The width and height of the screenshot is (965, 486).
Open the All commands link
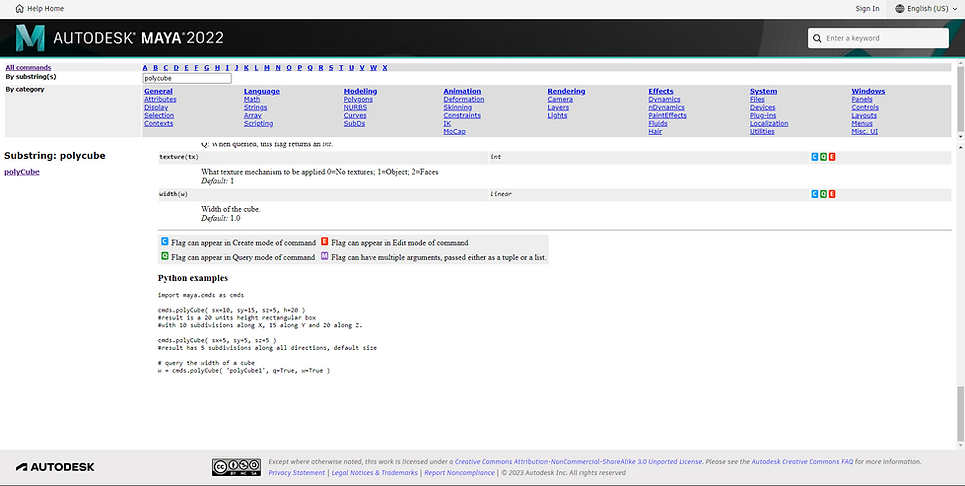[x=28, y=68]
